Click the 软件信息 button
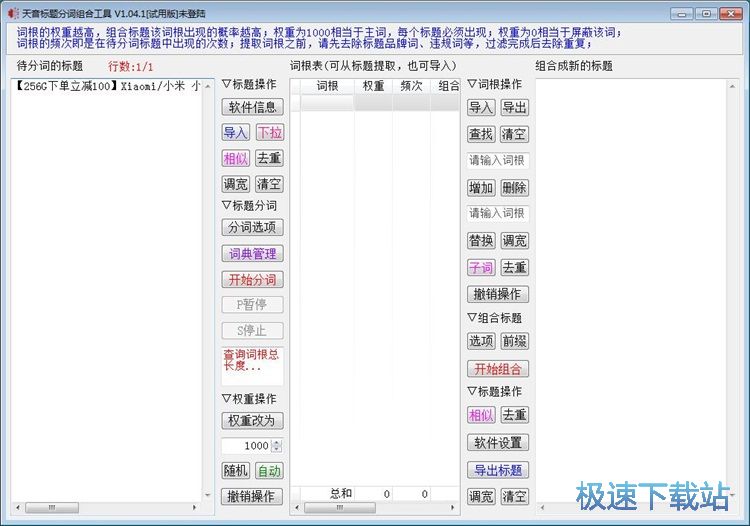 pos(252,107)
